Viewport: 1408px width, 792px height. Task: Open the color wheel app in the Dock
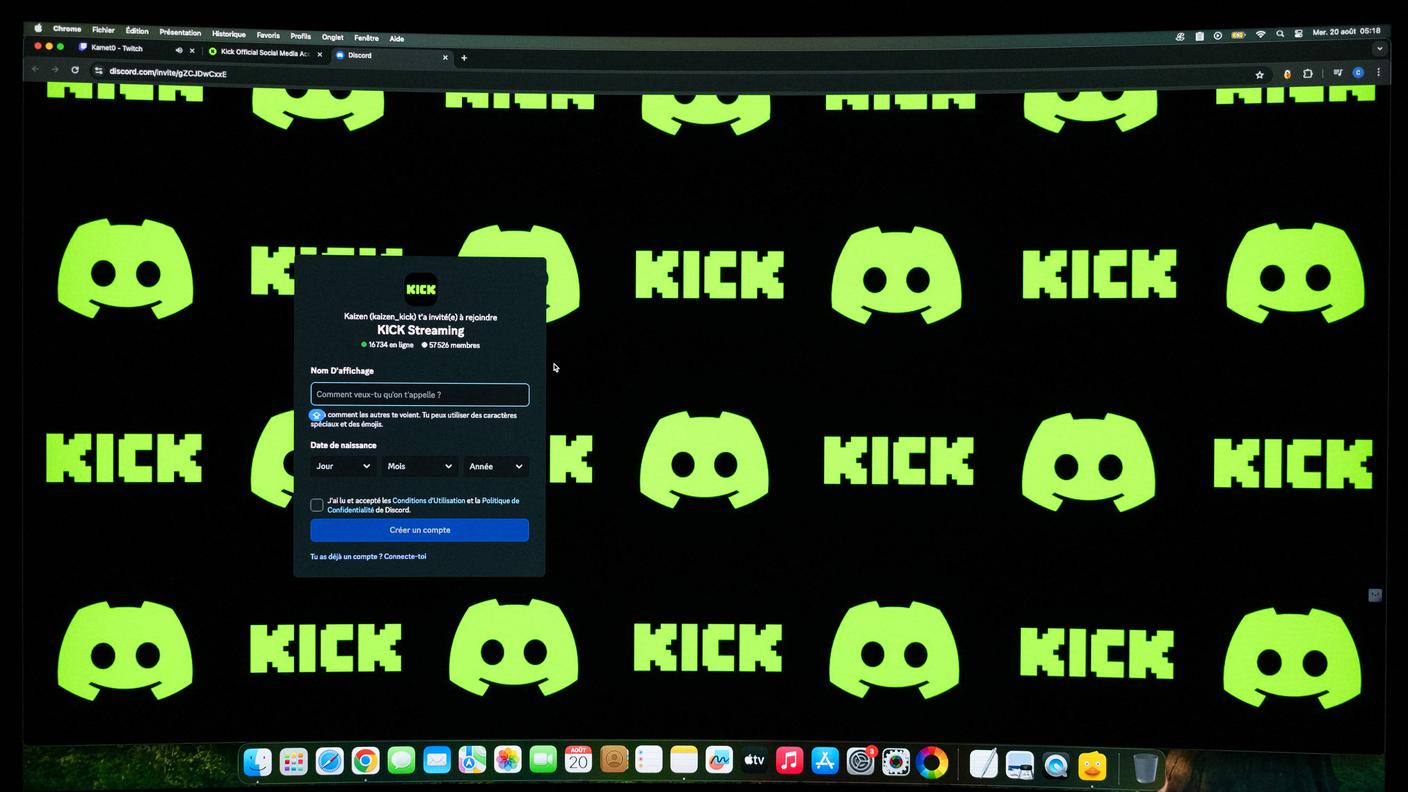[931, 763]
